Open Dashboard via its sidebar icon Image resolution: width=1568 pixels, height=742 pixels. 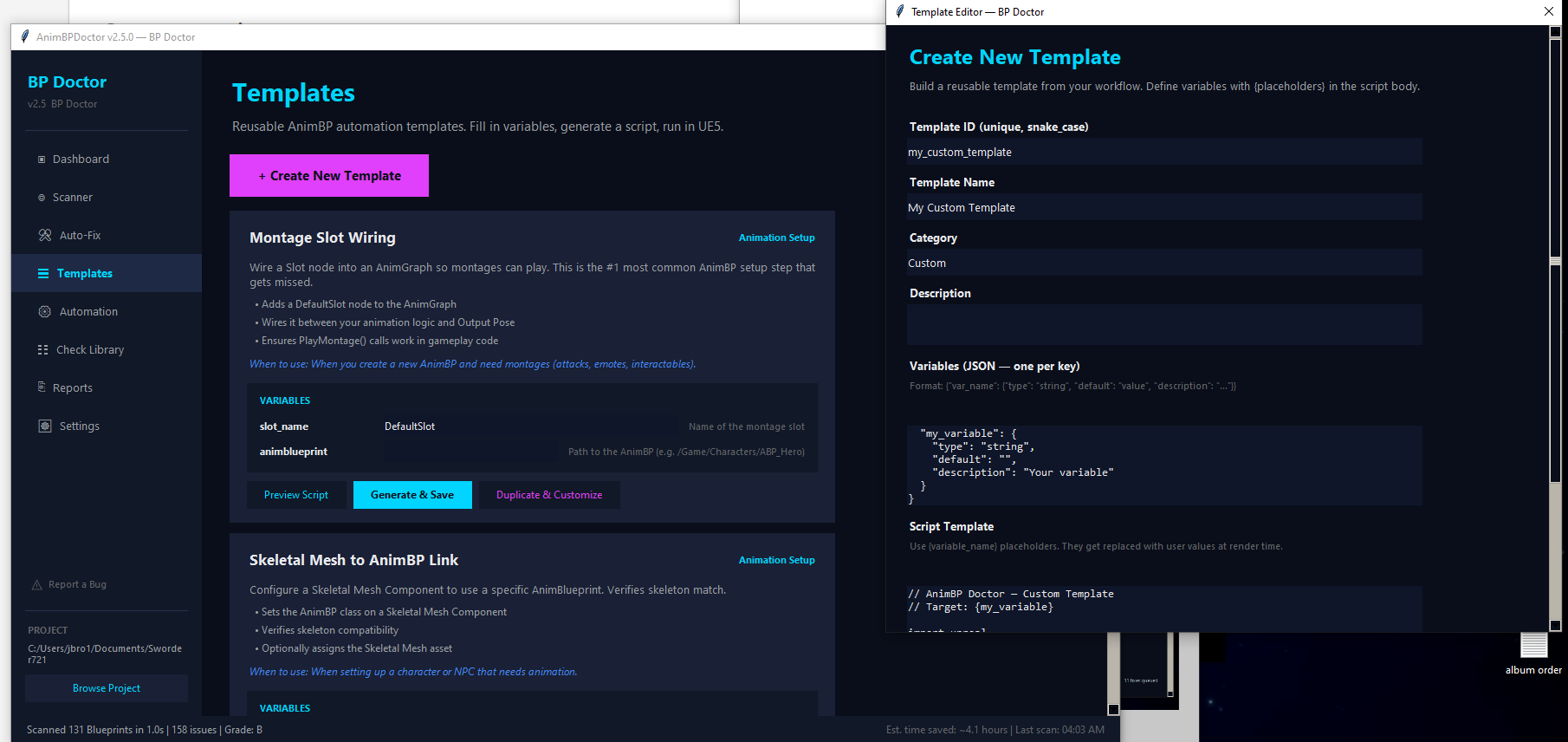42,159
